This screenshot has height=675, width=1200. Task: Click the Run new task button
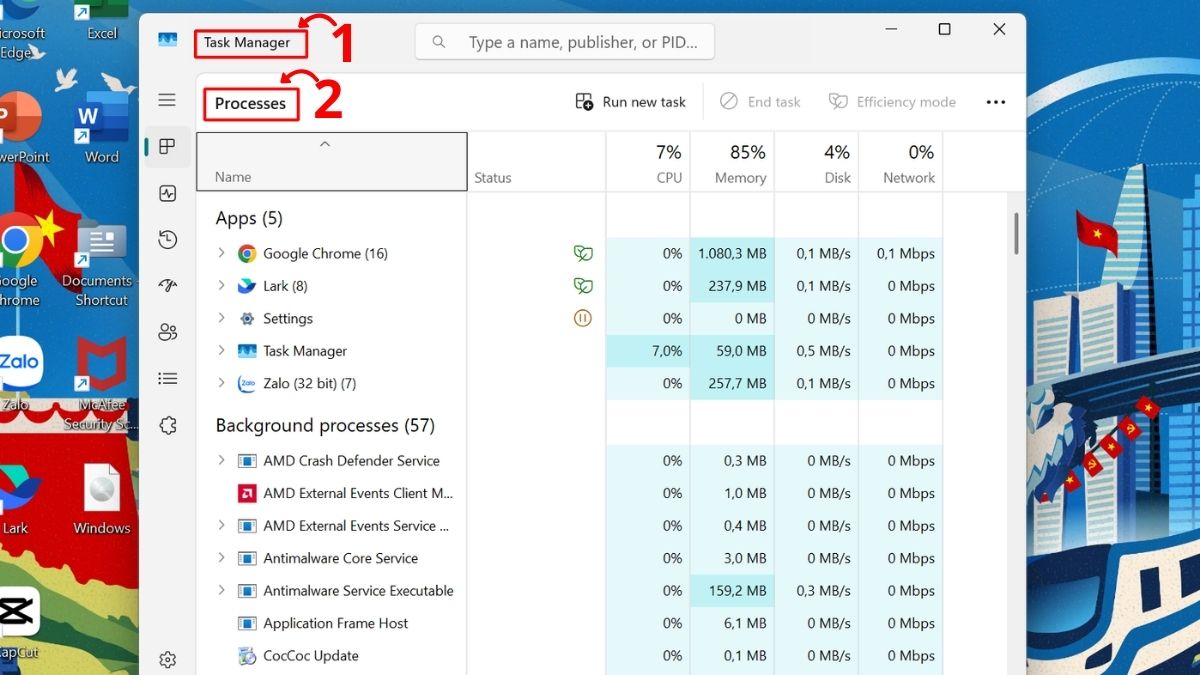[630, 101]
